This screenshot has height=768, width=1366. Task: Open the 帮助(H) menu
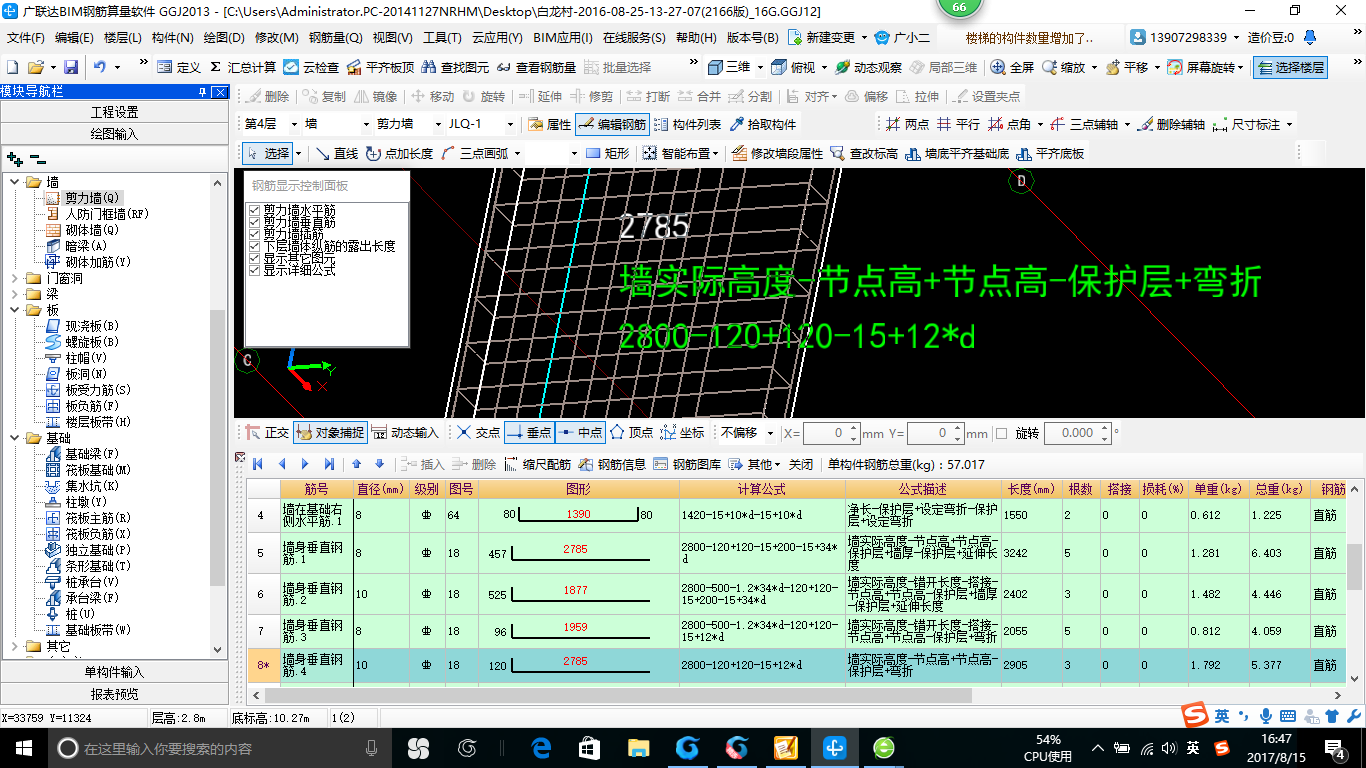point(696,38)
